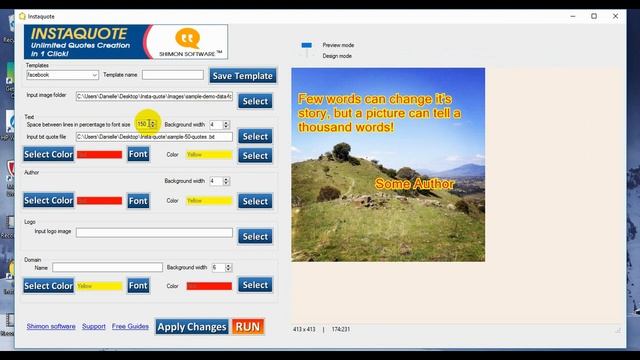Focus the Input txt quote file path field
This screenshot has height=360, width=640.
coord(154,137)
